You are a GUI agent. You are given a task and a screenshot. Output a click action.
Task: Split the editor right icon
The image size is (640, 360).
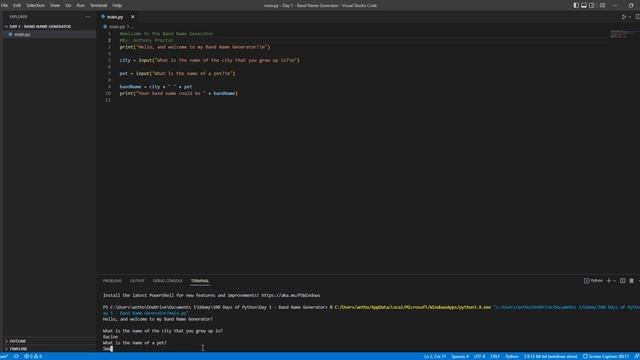[x=637, y=17]
